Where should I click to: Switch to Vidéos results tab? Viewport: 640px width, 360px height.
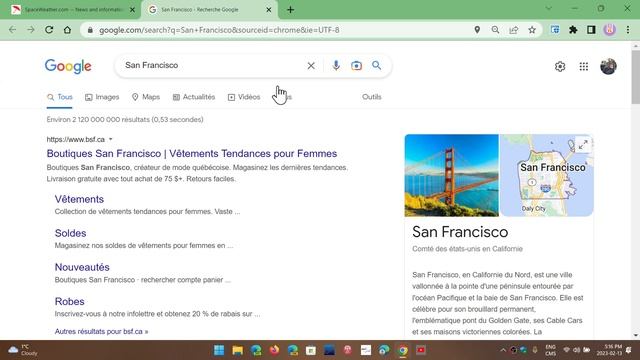point(244,97)
